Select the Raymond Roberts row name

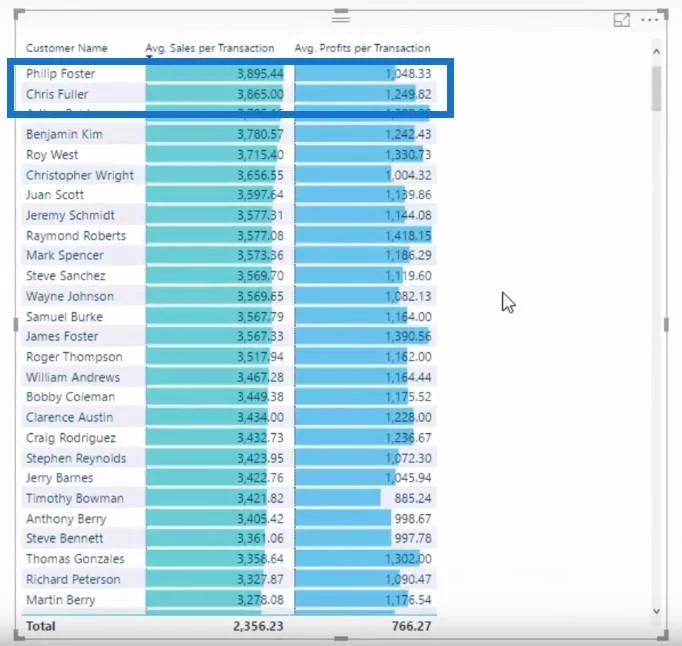coord(76,235)
